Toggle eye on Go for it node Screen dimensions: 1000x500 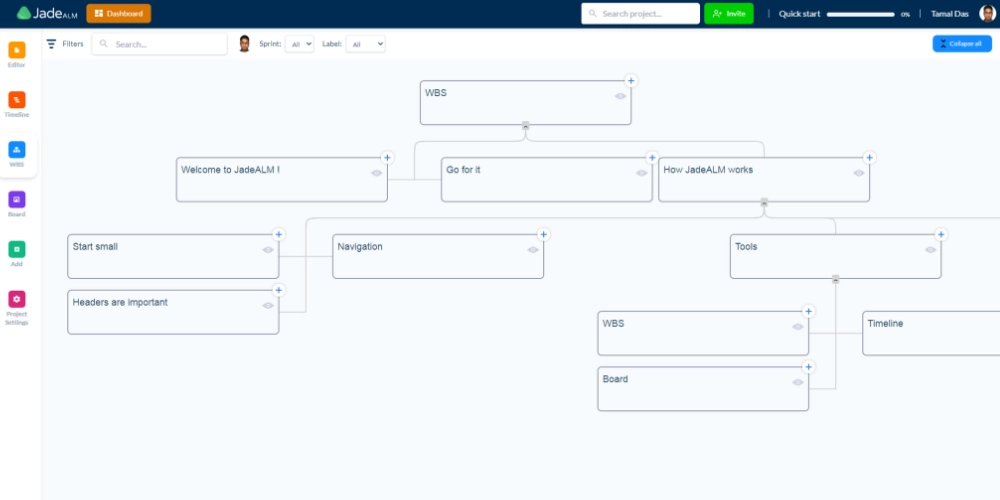(642, 173)
